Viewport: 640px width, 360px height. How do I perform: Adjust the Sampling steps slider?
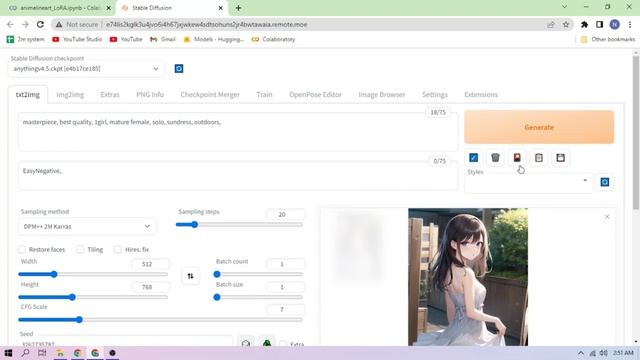point(239,224)
